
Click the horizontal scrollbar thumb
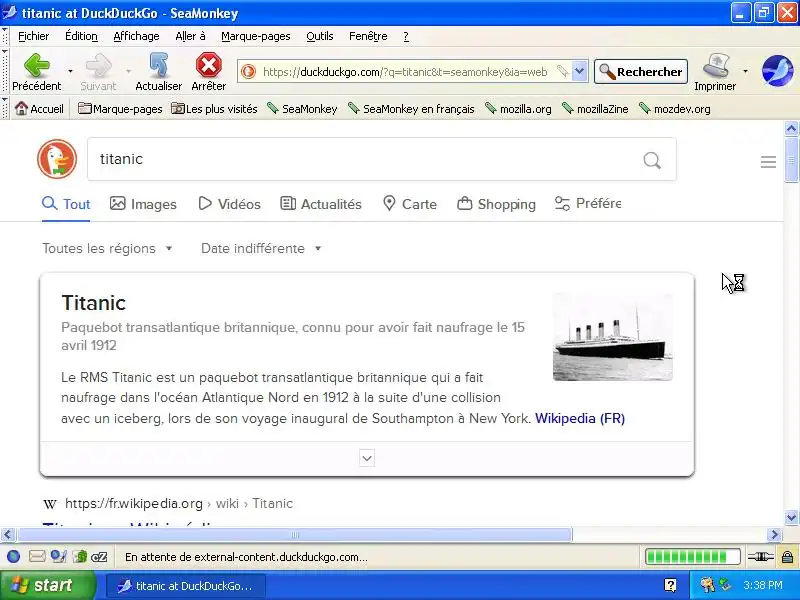(295, 535)
